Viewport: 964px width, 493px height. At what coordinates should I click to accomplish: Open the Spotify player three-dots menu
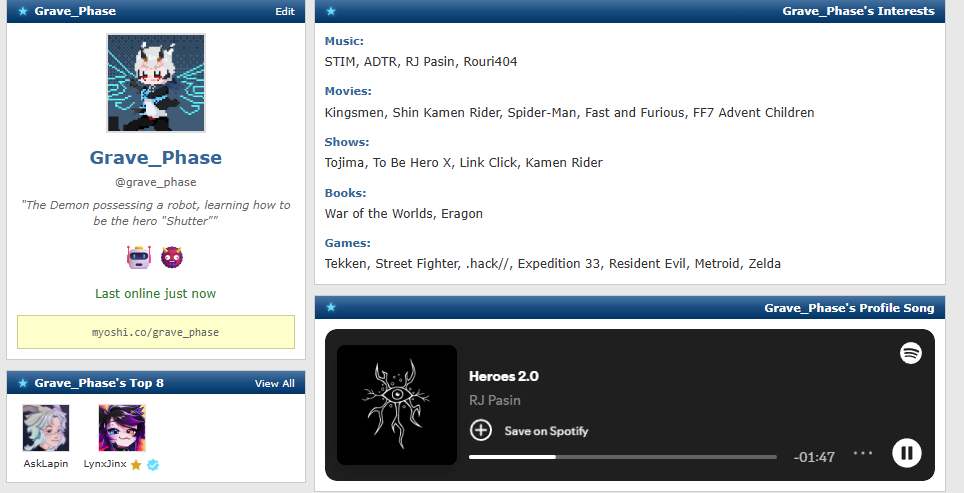tap(863, 453)
